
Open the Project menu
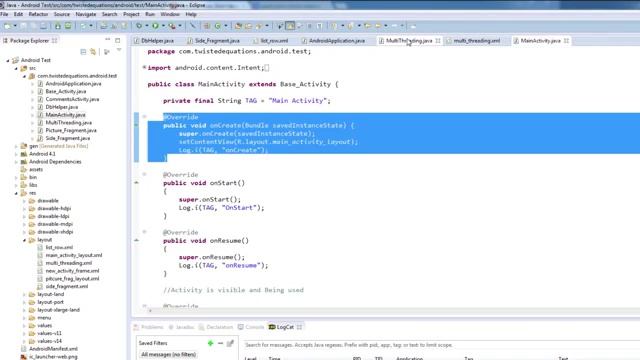131,14
